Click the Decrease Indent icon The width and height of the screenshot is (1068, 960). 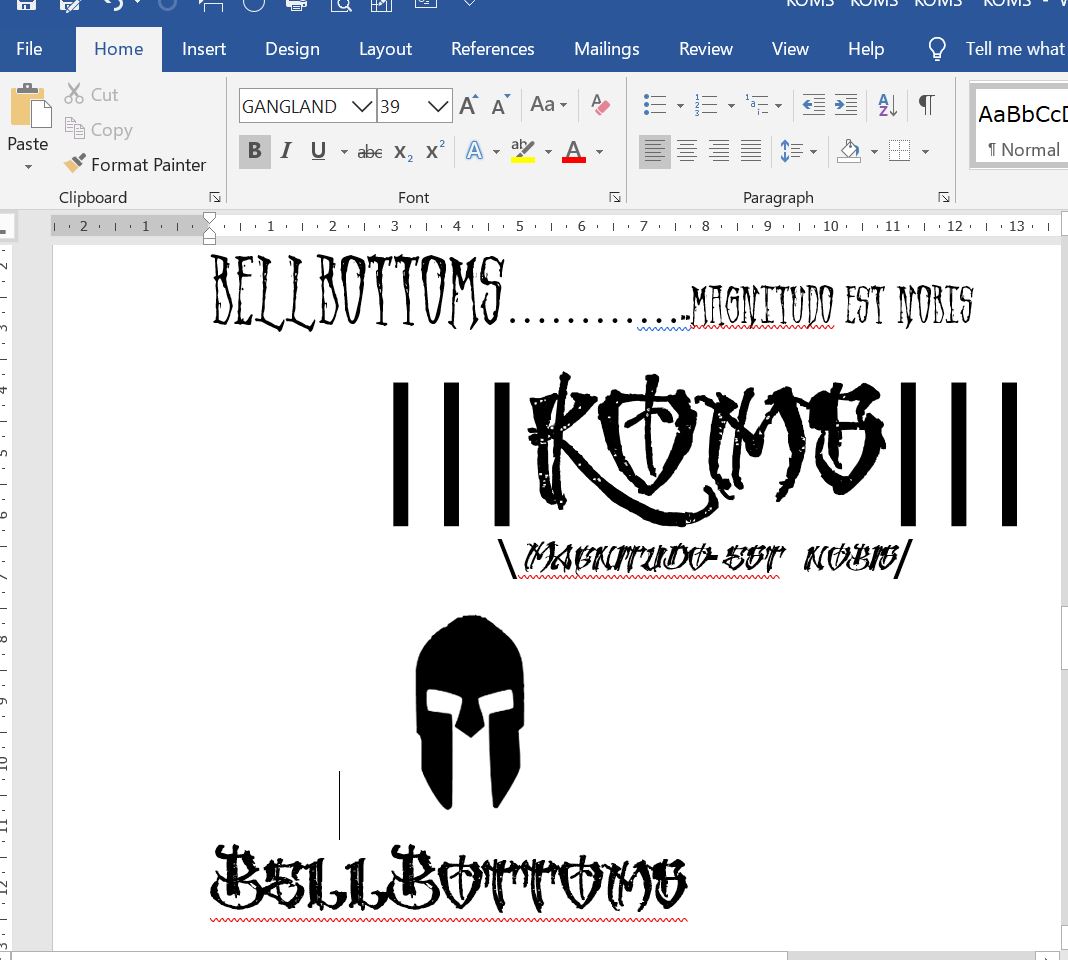pos(814,105)
